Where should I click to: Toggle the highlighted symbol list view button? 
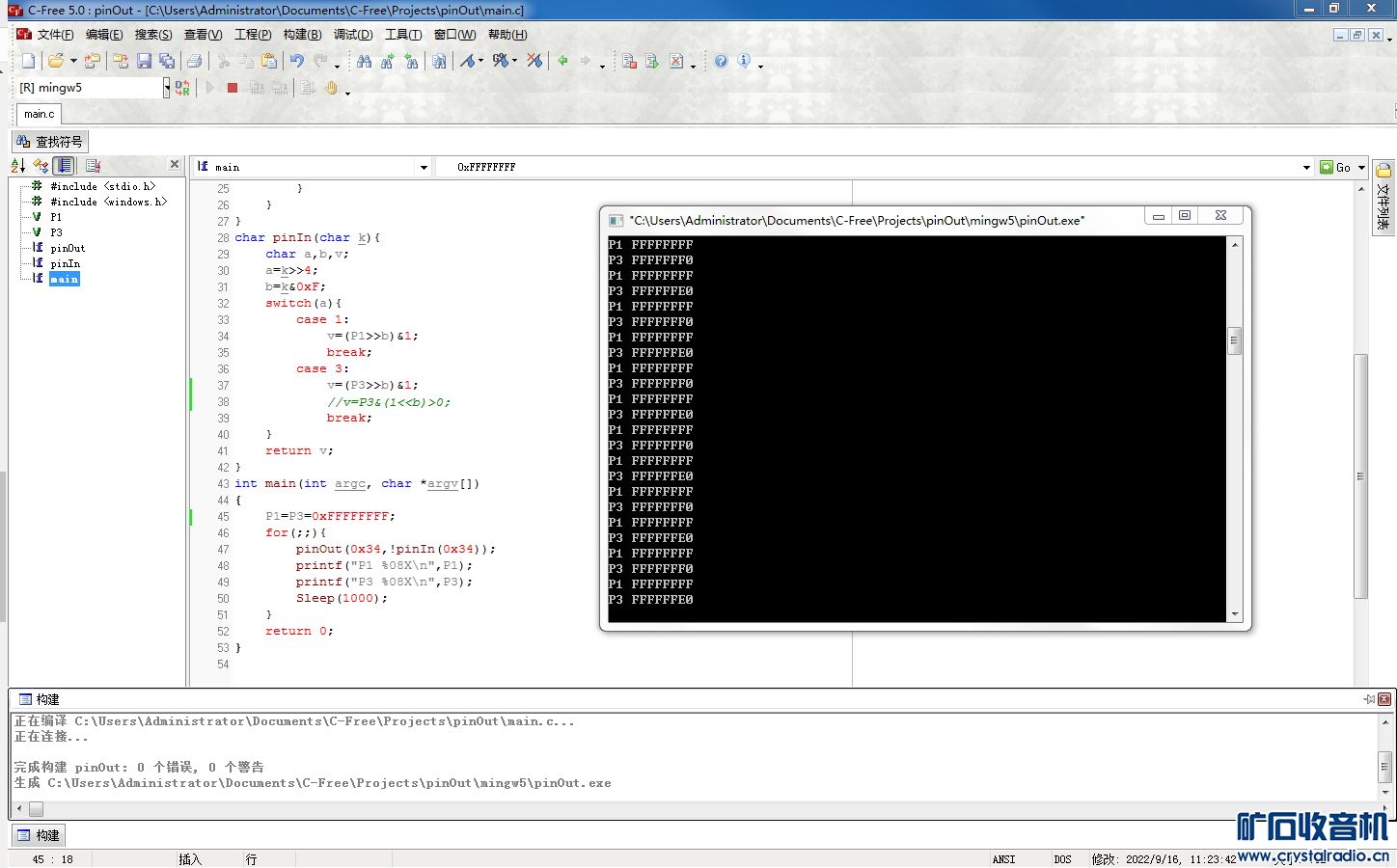click(64, 166)
